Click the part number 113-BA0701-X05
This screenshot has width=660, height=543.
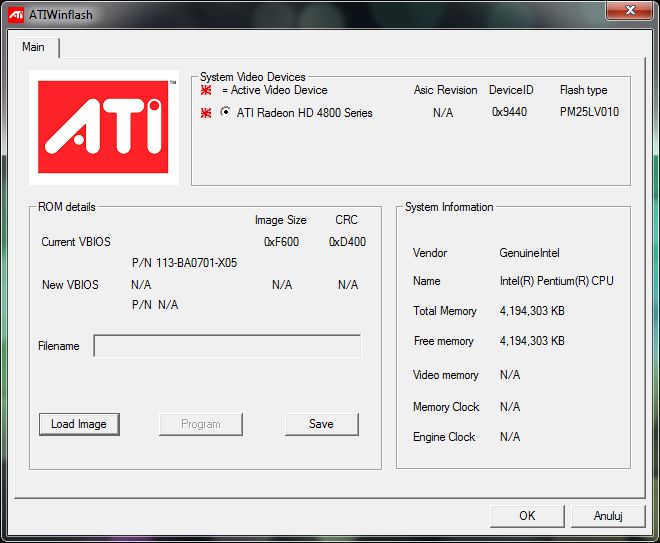[x=197, y=263]
